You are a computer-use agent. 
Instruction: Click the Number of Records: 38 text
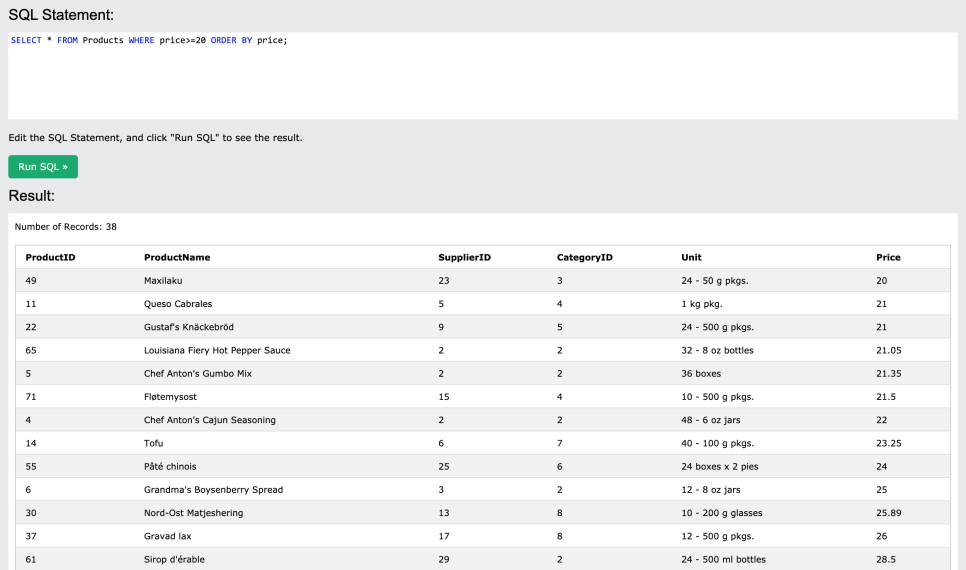tap(65, 227)
